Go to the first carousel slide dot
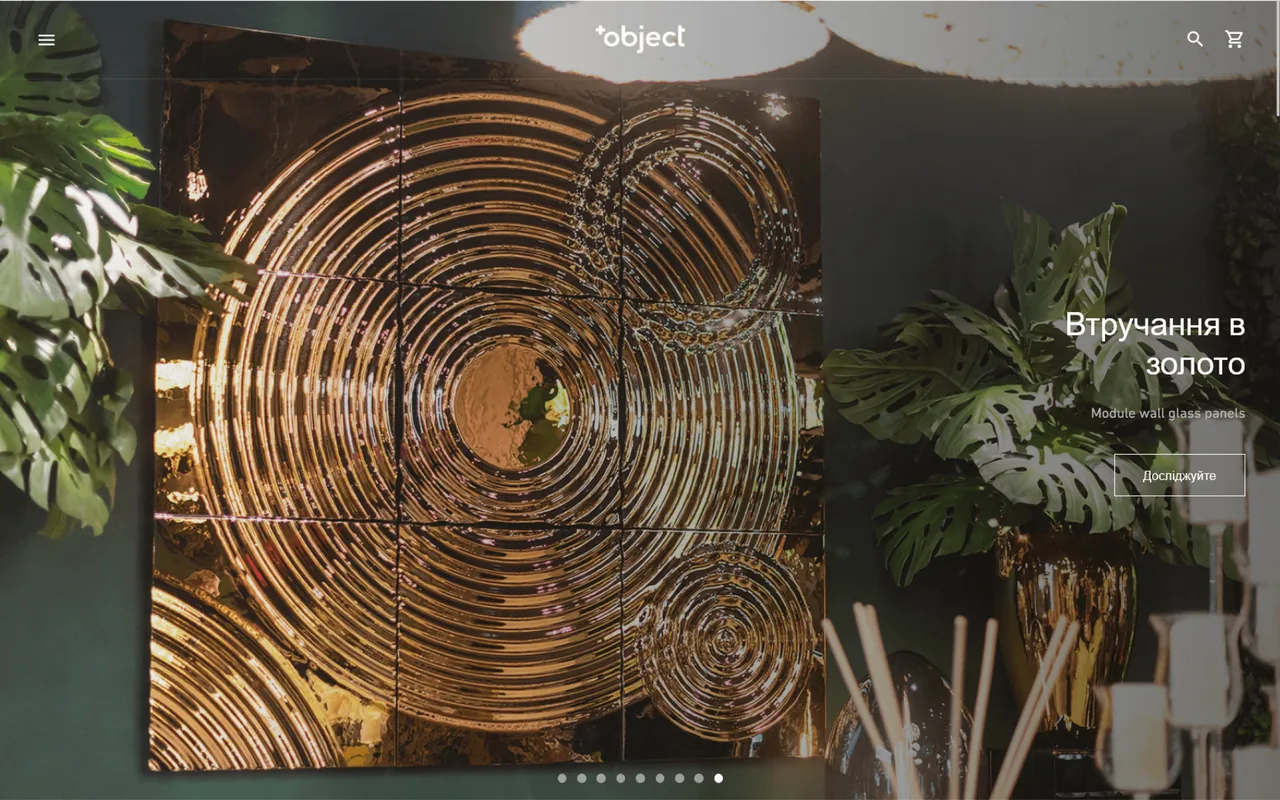Image resolution: width=1280 pixels, height=800 pixels. tap(562, 778)
